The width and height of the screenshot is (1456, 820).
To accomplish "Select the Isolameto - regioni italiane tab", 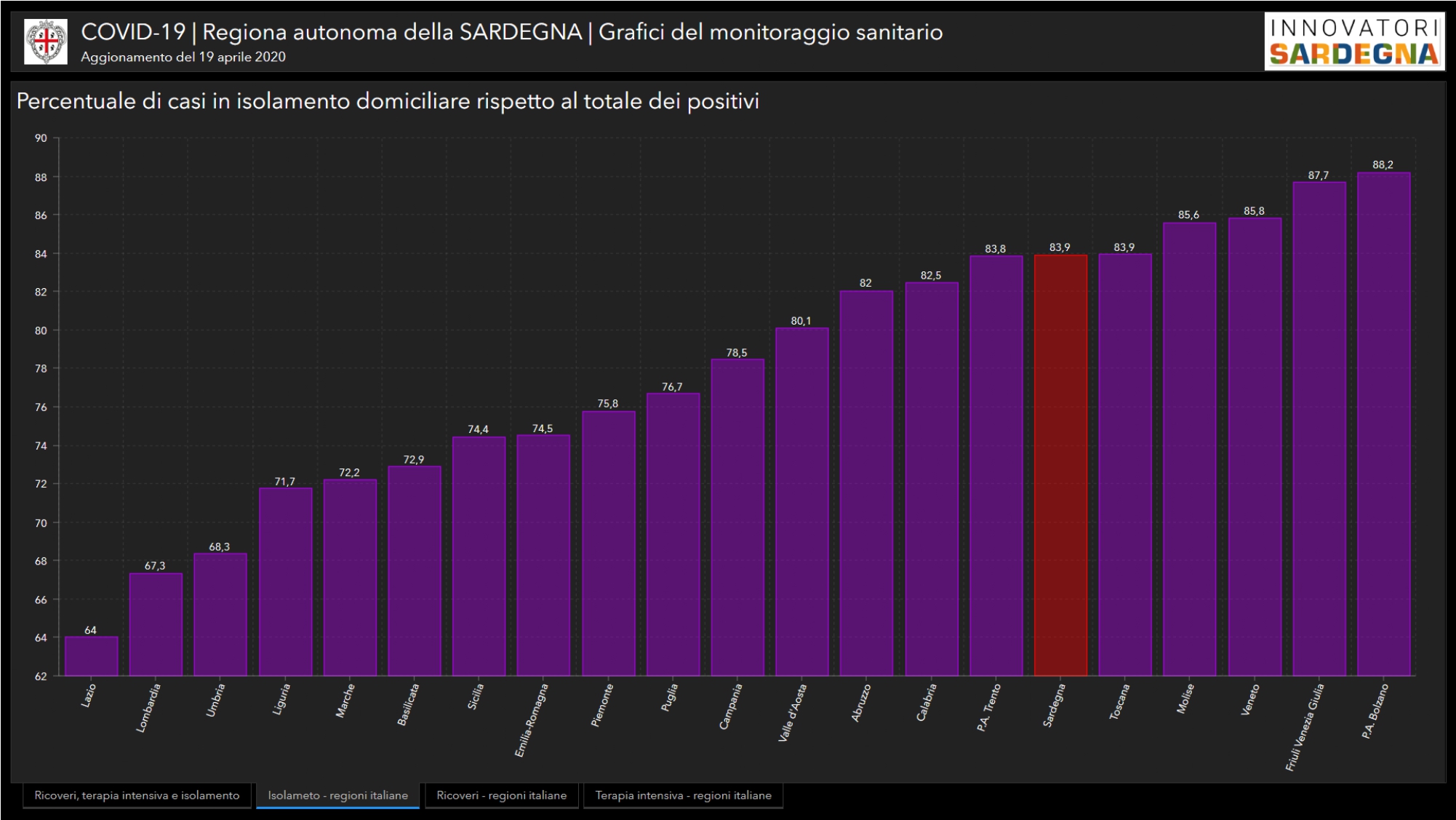I will pyautogui.click(x=337, y=795).
